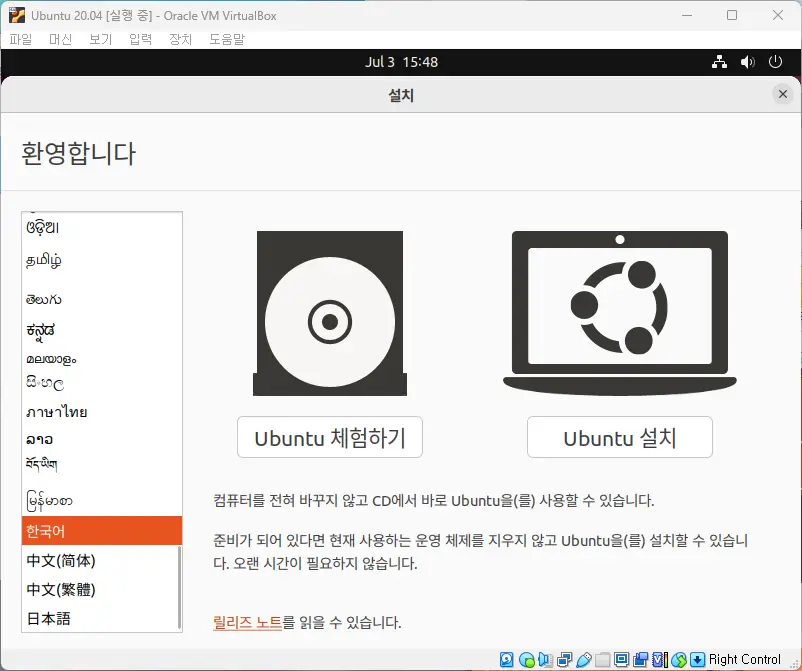Click the recording status icon
Viewport: 802px width, 671px height.
(640, 660)
